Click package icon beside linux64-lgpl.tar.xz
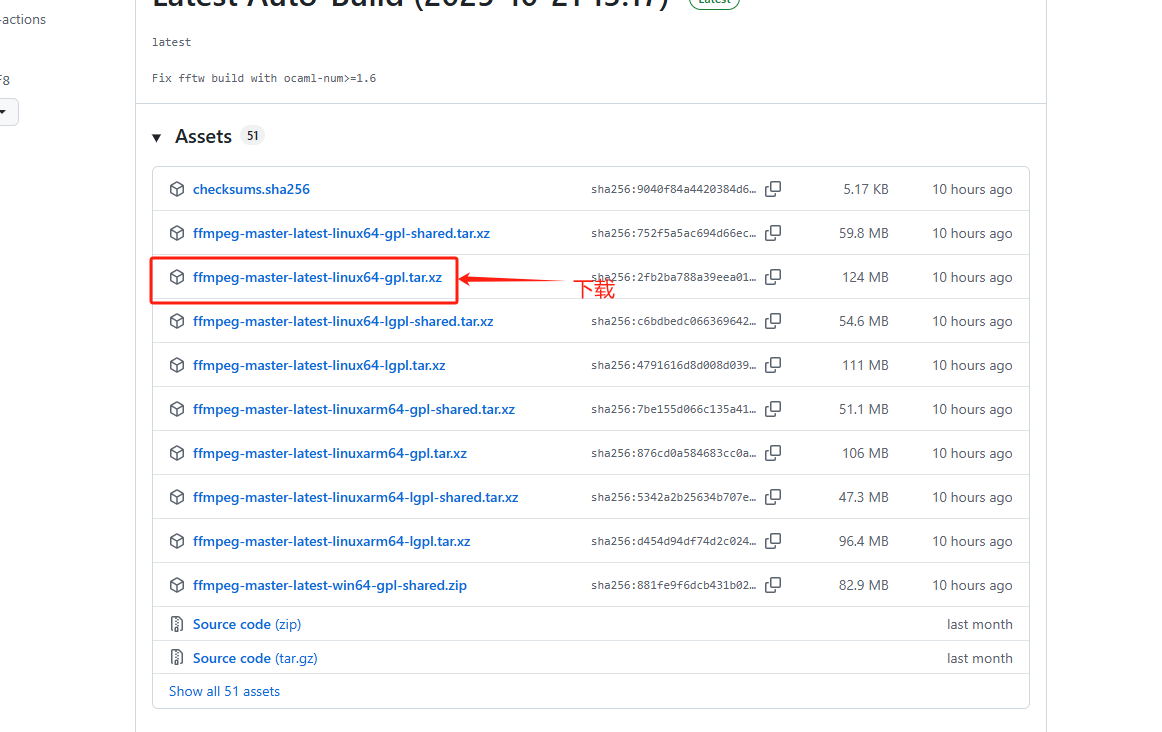 coord(176,365)
